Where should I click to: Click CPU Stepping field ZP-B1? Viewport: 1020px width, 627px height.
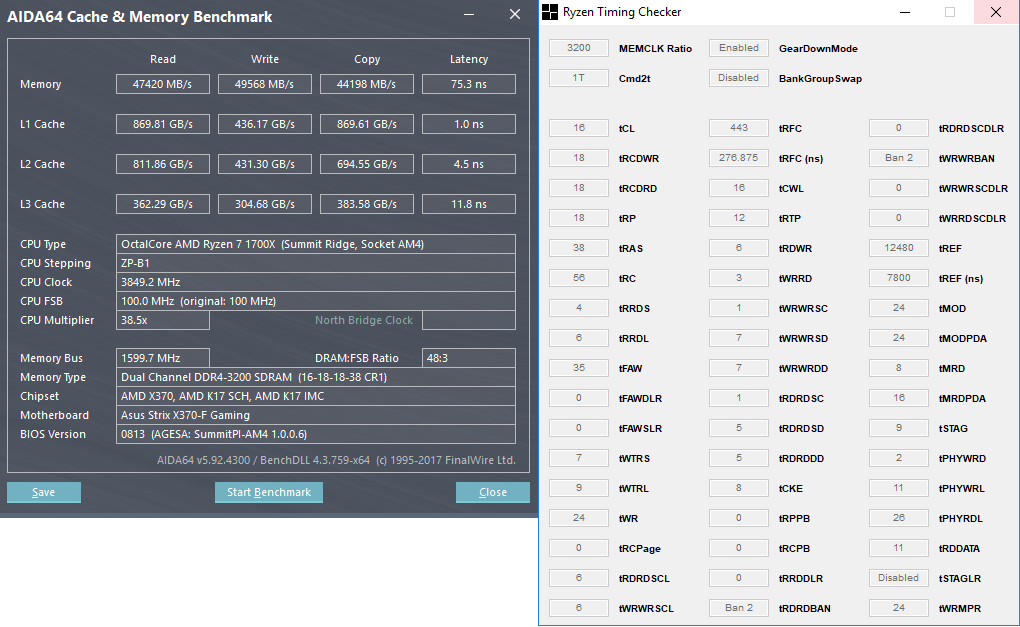click(x=315, y=263)
